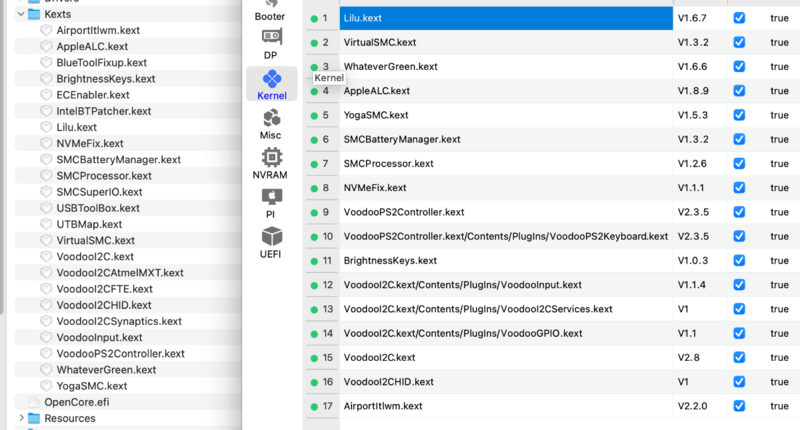Open the NVRAM section
Image resolution: width=800 pixels, height=430 pixels.
coord(271,164)
